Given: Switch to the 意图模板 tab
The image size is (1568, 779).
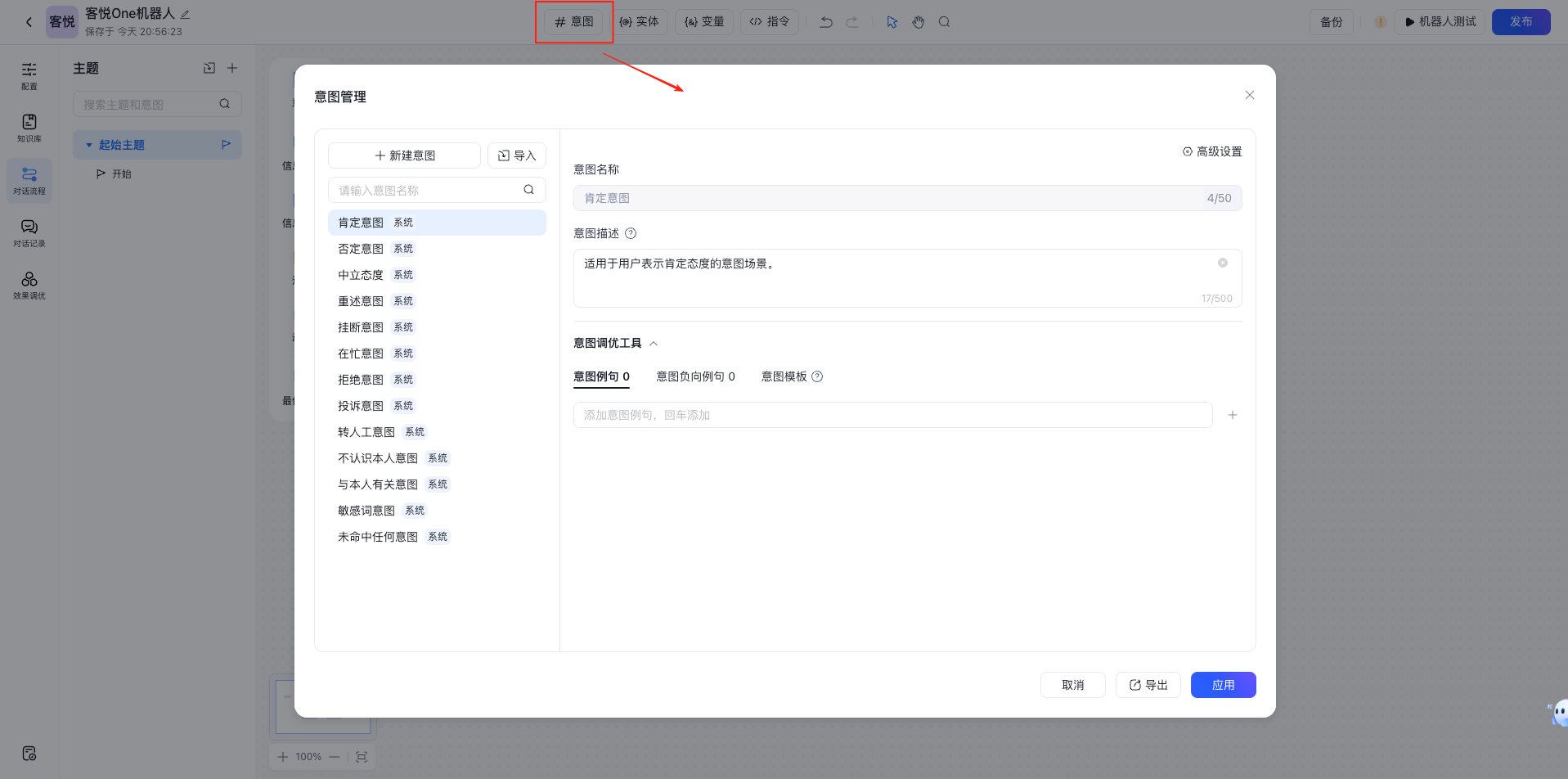Looking at the screenshot, I should (x=784, y=376).
